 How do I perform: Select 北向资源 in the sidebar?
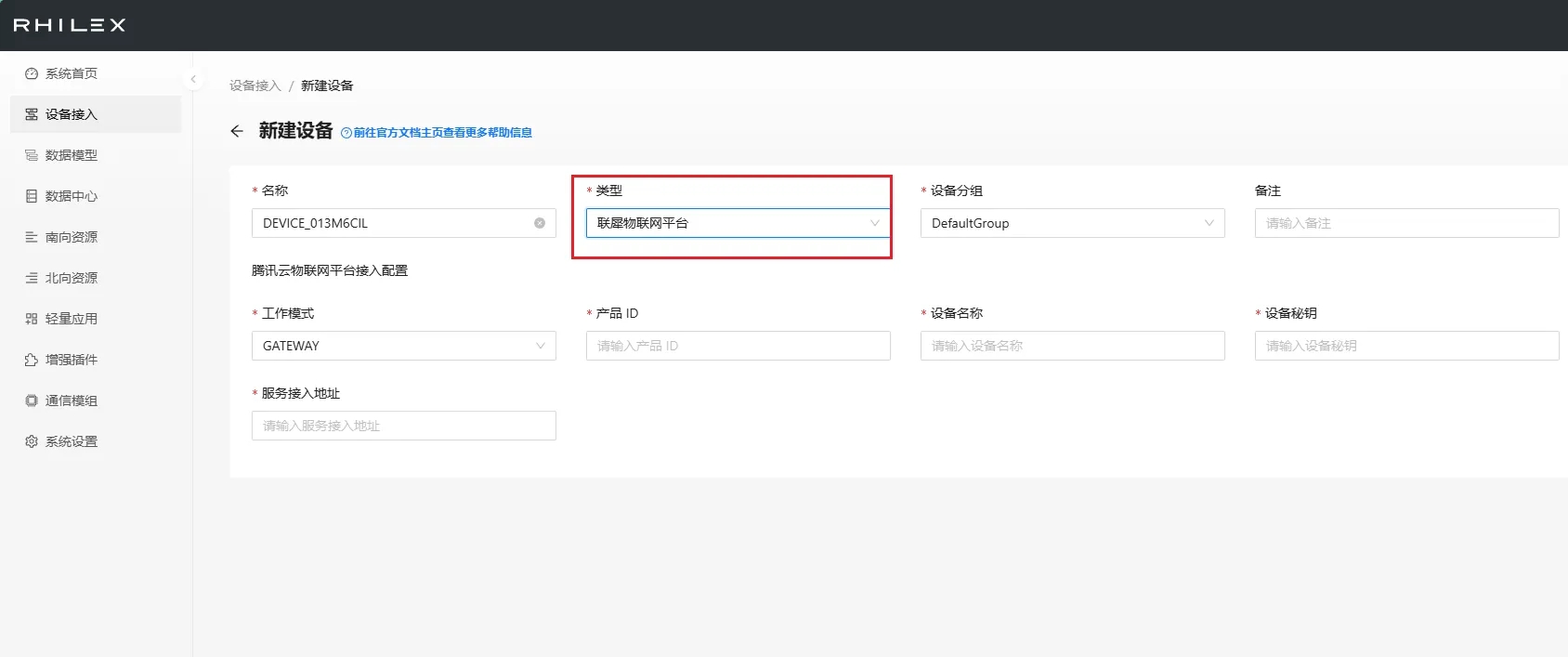point(72,278)
